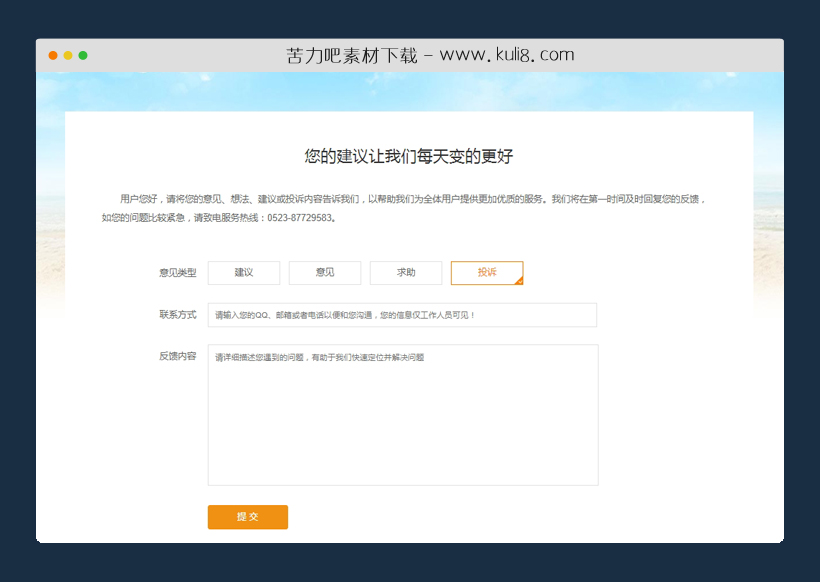
Task: Click the heading 您的建议让我们每天变的更好
Action: [x=410, y=156]
